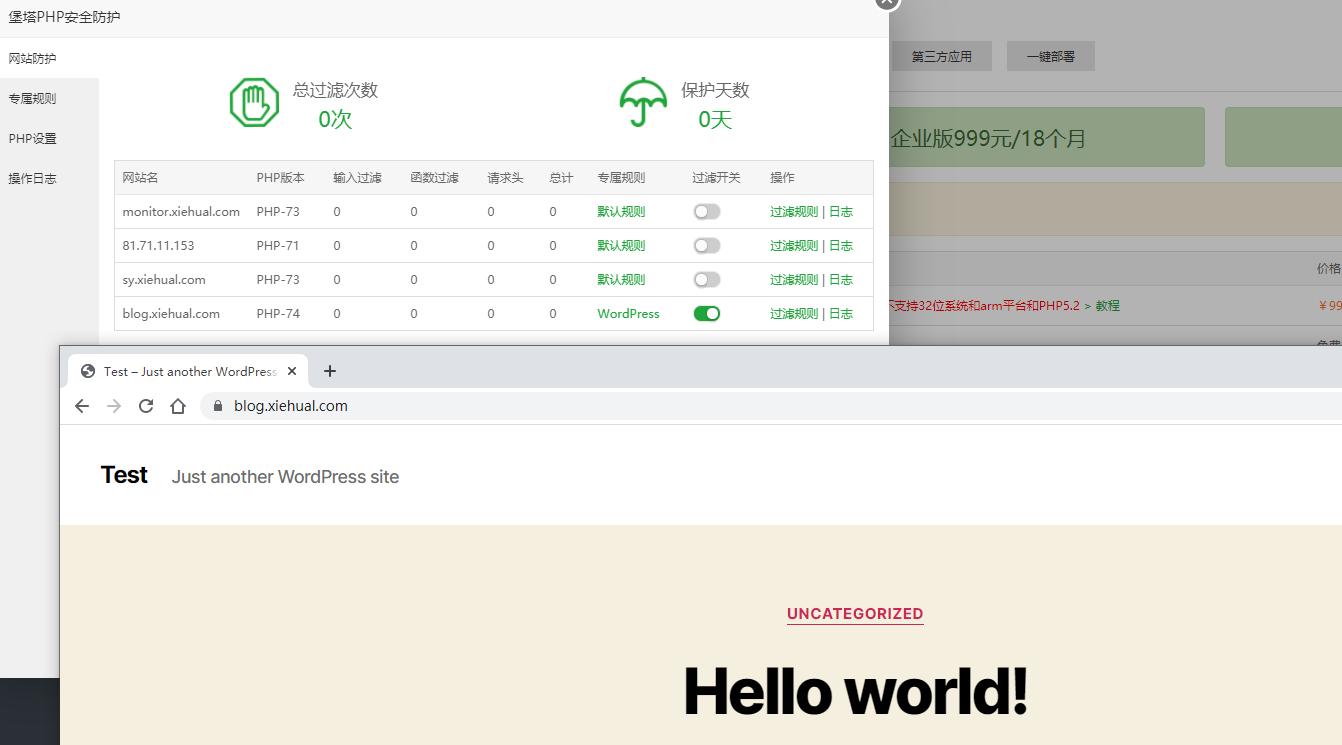Click 价格 column header in background
Screen dimensions: 1342x745
(1329, 269)
